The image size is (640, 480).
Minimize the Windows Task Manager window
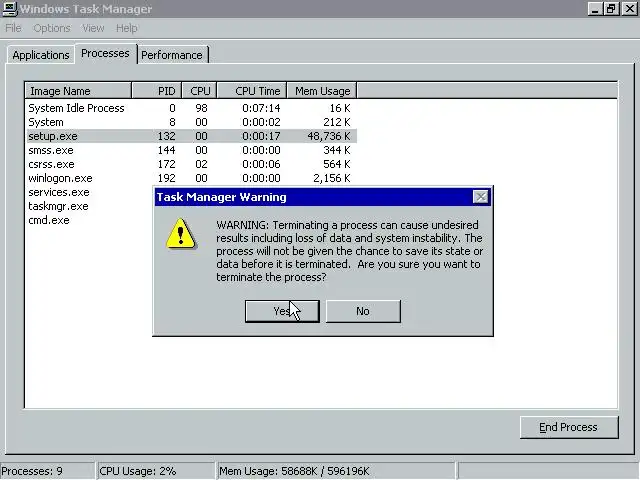596,9
